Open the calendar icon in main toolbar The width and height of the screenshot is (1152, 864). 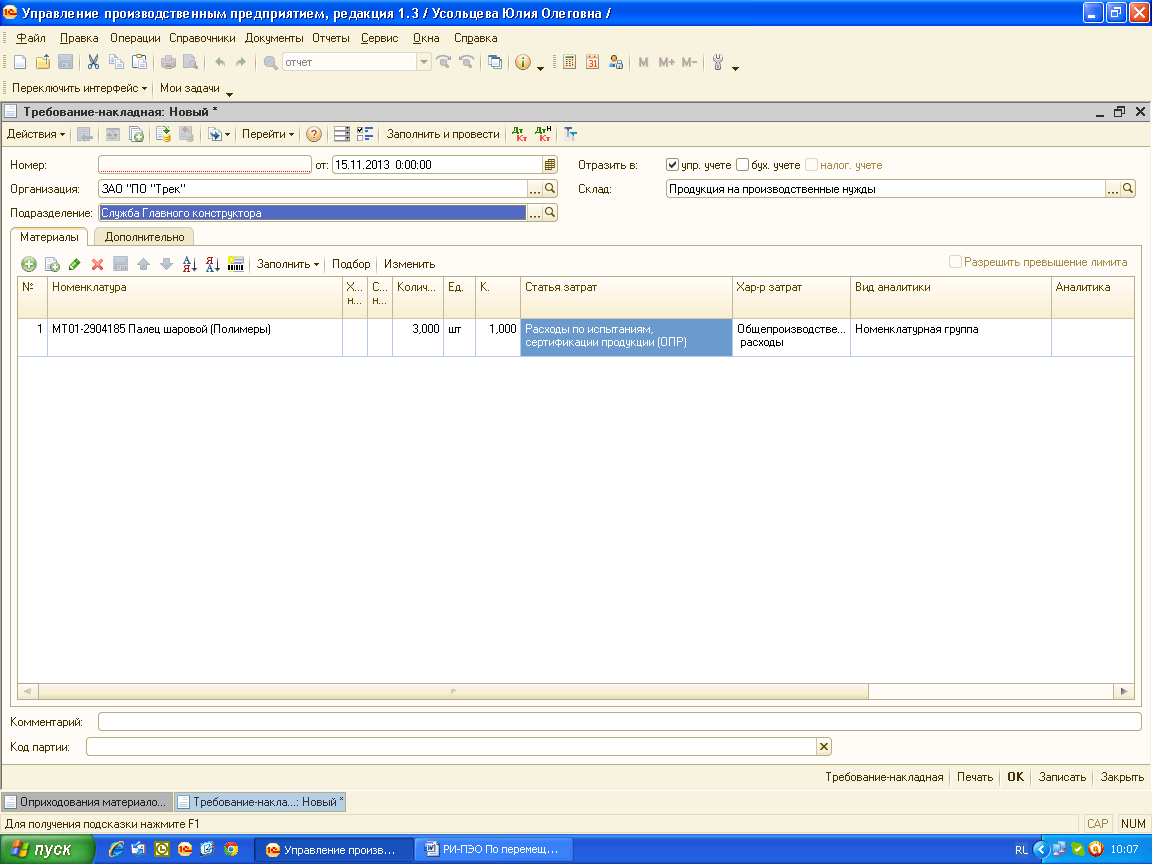(592, 62)
